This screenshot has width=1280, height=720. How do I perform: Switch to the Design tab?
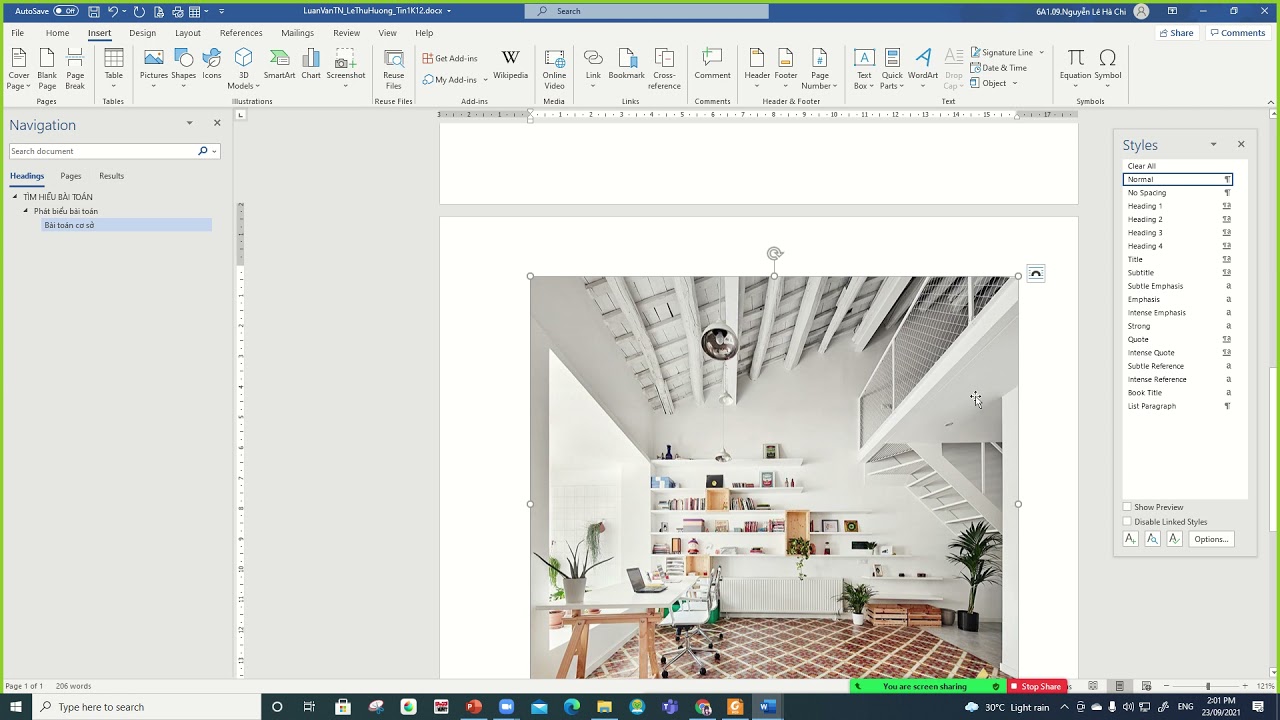[x=142, y=33]
